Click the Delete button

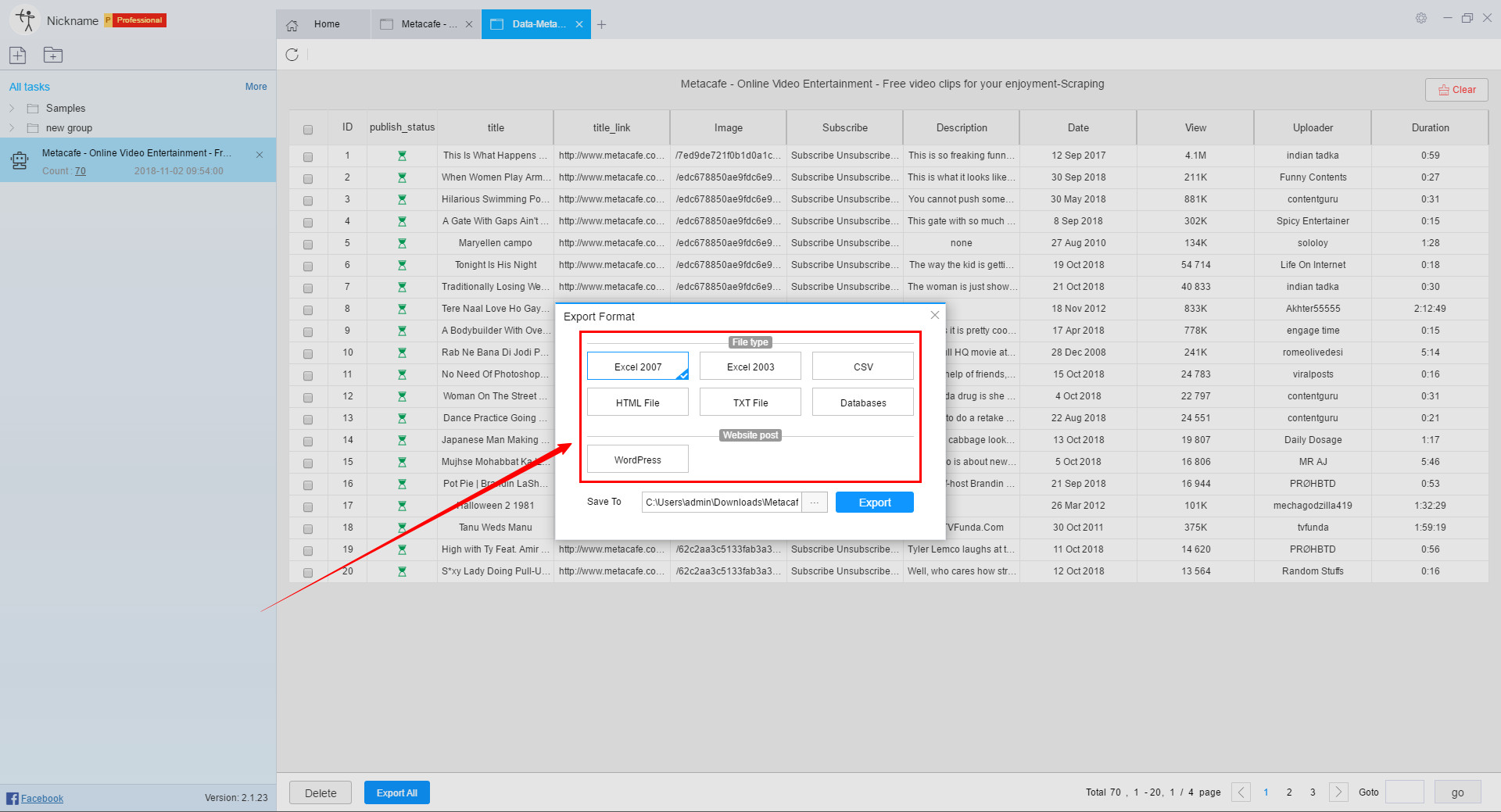pos(321,792)
